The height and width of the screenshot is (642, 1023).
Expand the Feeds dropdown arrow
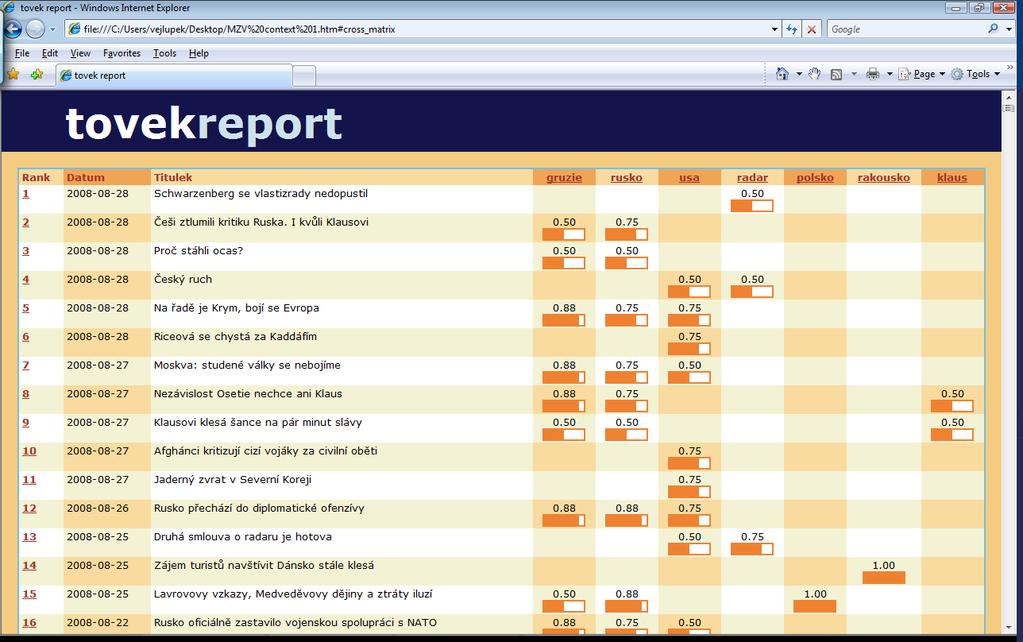(x=854, y=74)
